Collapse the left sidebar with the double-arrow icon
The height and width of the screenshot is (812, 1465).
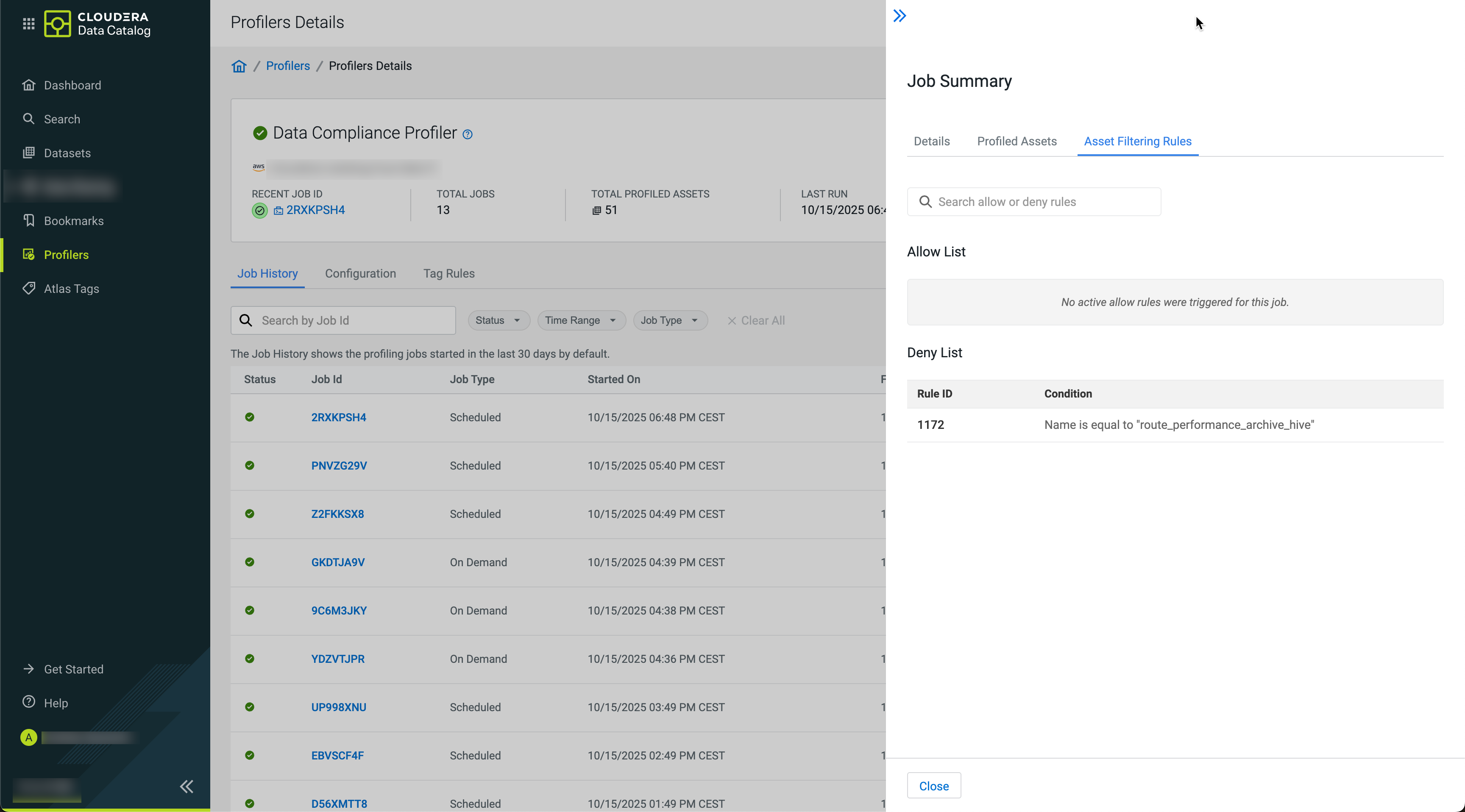point(187,787)
